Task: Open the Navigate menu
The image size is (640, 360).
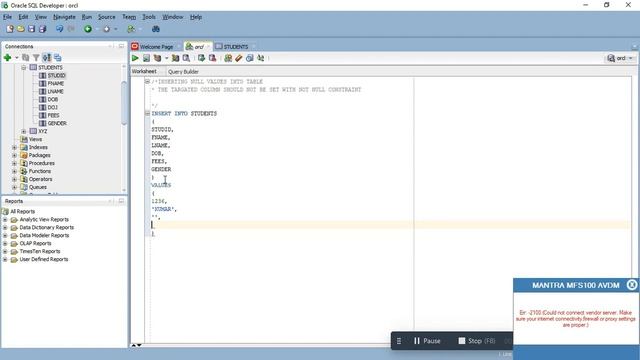Action: (64, 17)
